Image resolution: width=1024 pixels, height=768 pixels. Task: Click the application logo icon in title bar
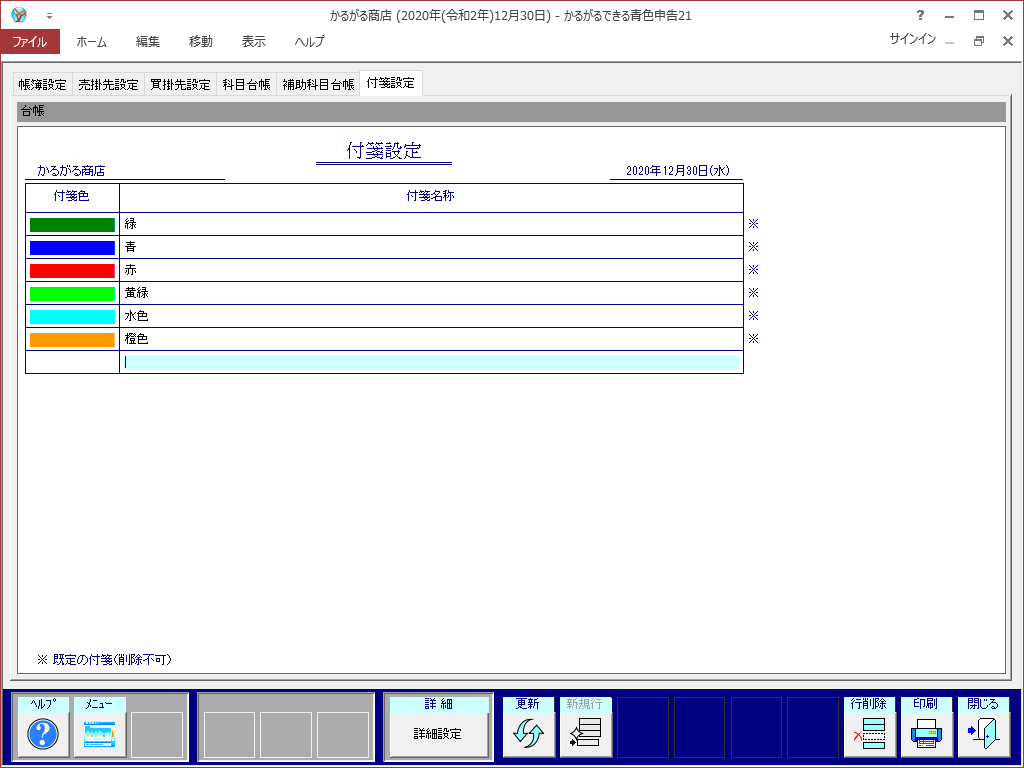tap(19, 14)
